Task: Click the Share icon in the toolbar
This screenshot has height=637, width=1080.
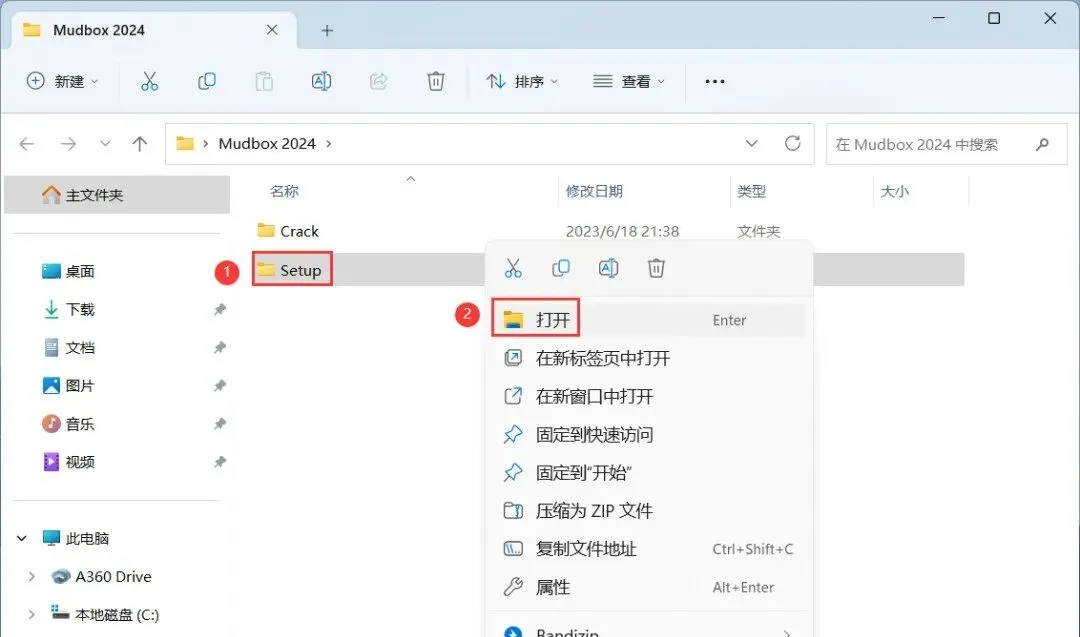Action: coord(378,81)
